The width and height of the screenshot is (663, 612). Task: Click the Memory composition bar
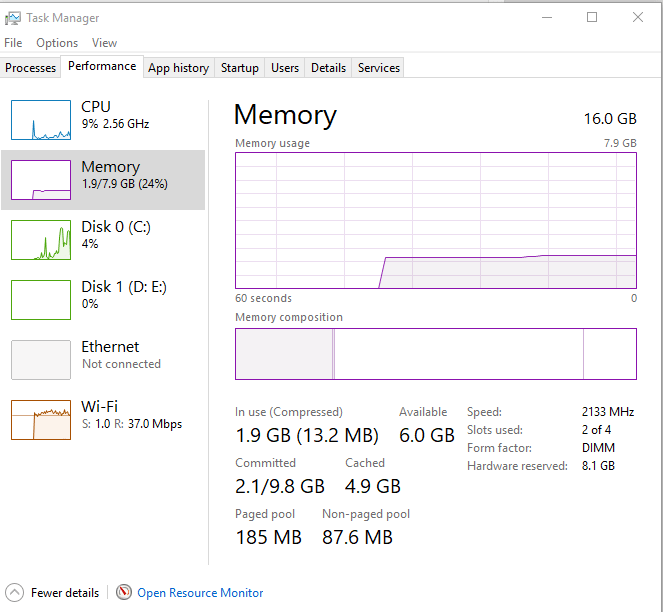click(435, 354)
